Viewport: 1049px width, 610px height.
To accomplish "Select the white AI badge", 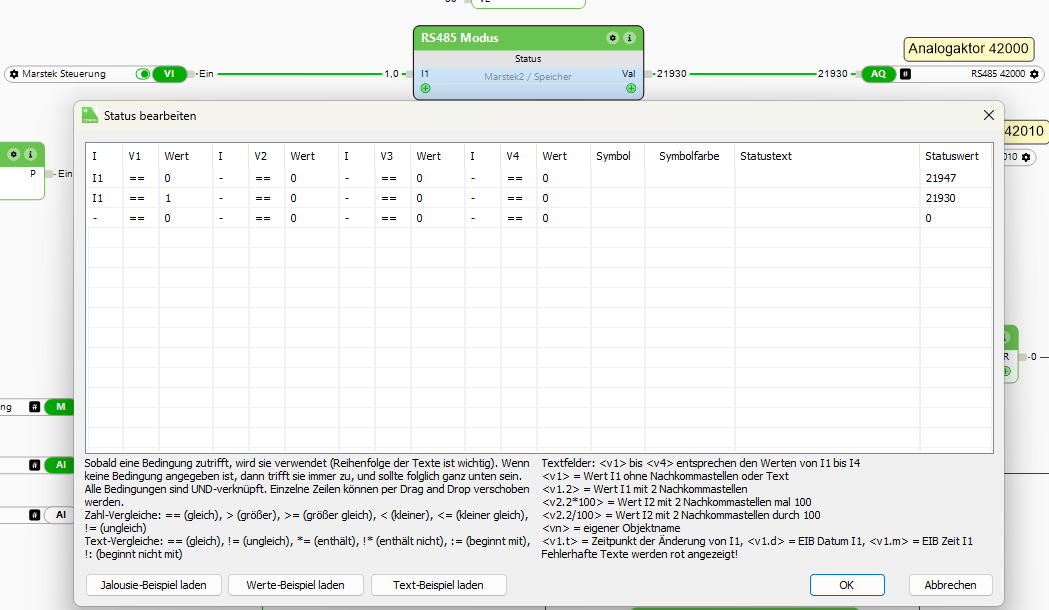I will click(60, 515).
